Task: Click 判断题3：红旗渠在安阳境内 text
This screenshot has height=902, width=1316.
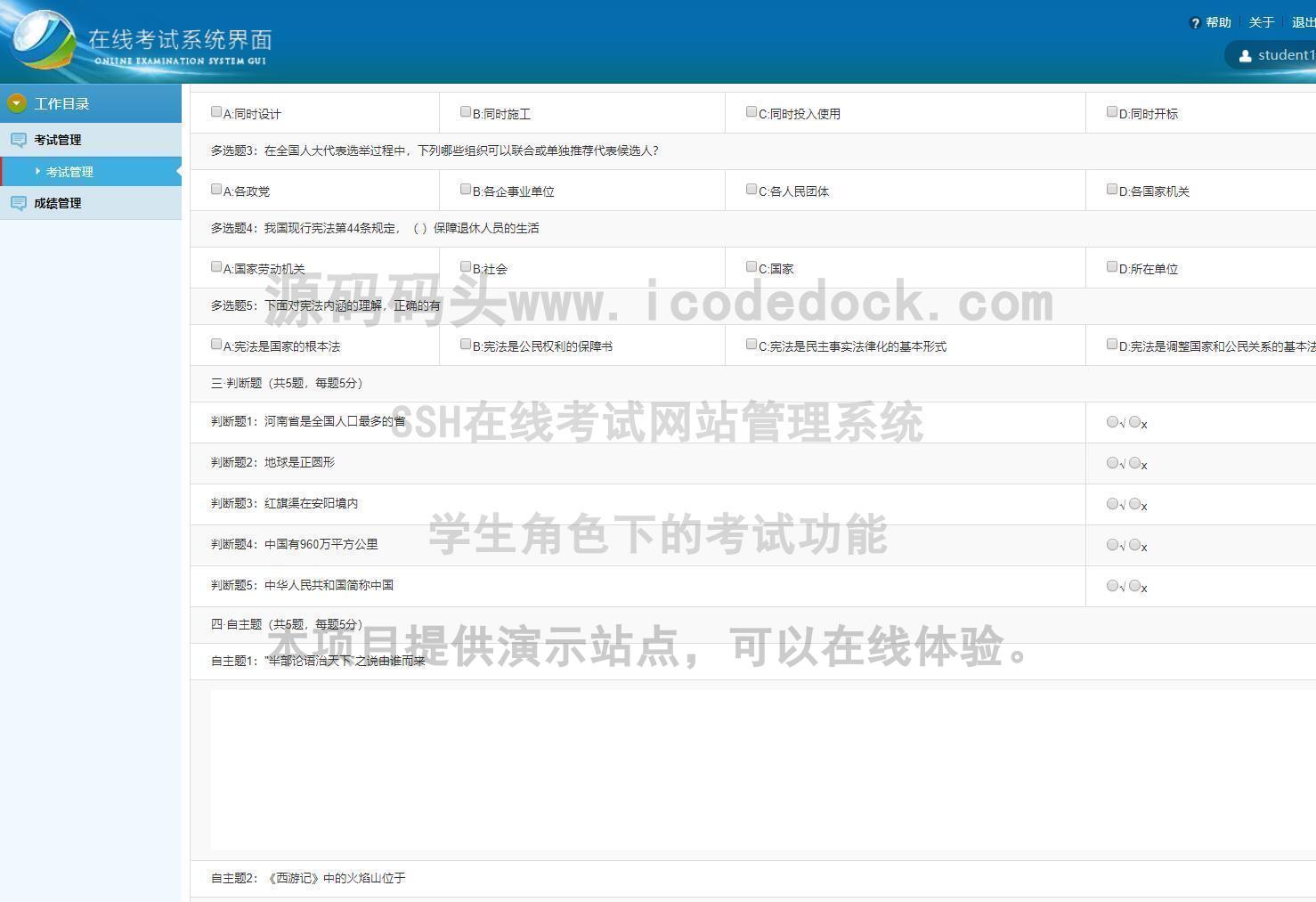Action: [285, 503]
